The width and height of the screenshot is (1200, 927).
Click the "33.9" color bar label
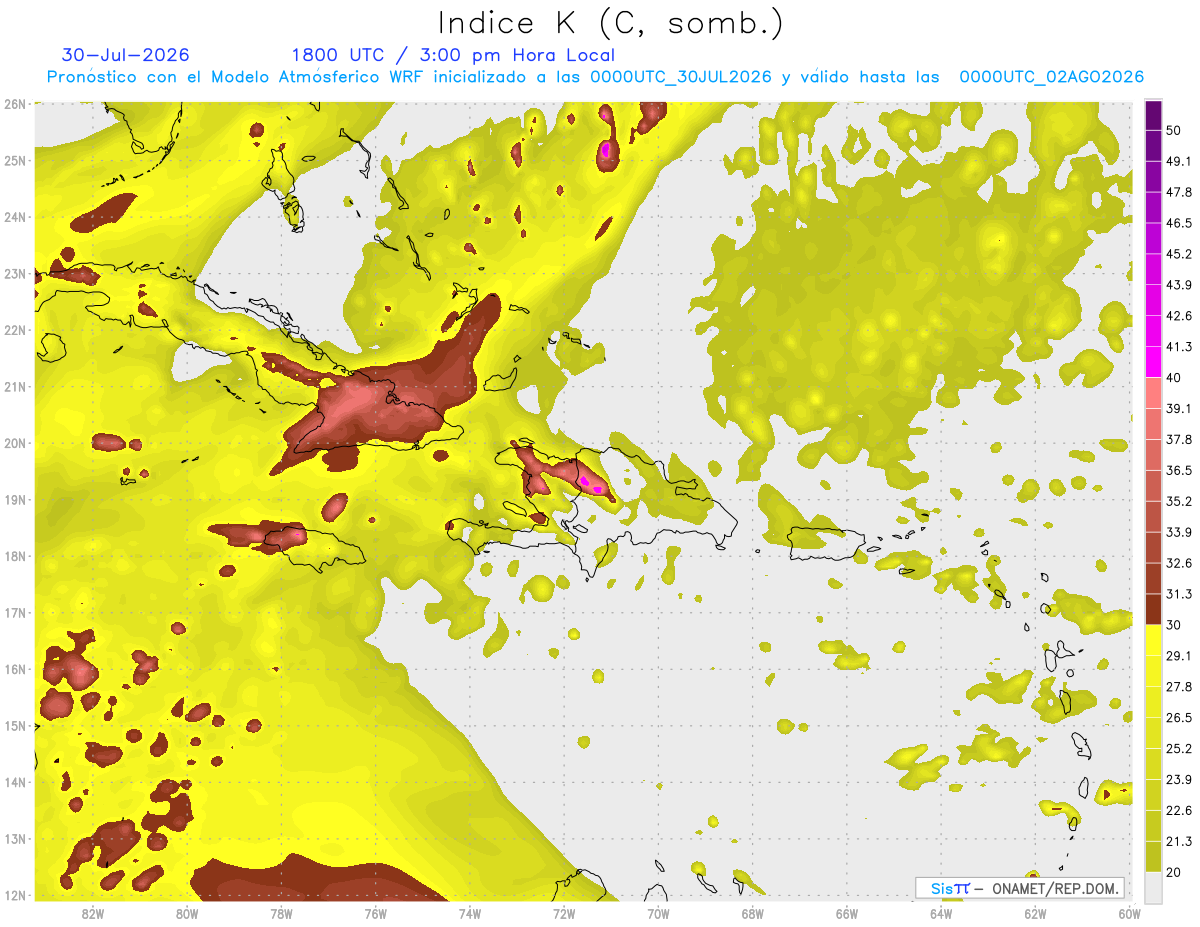tap(1178, 532)
